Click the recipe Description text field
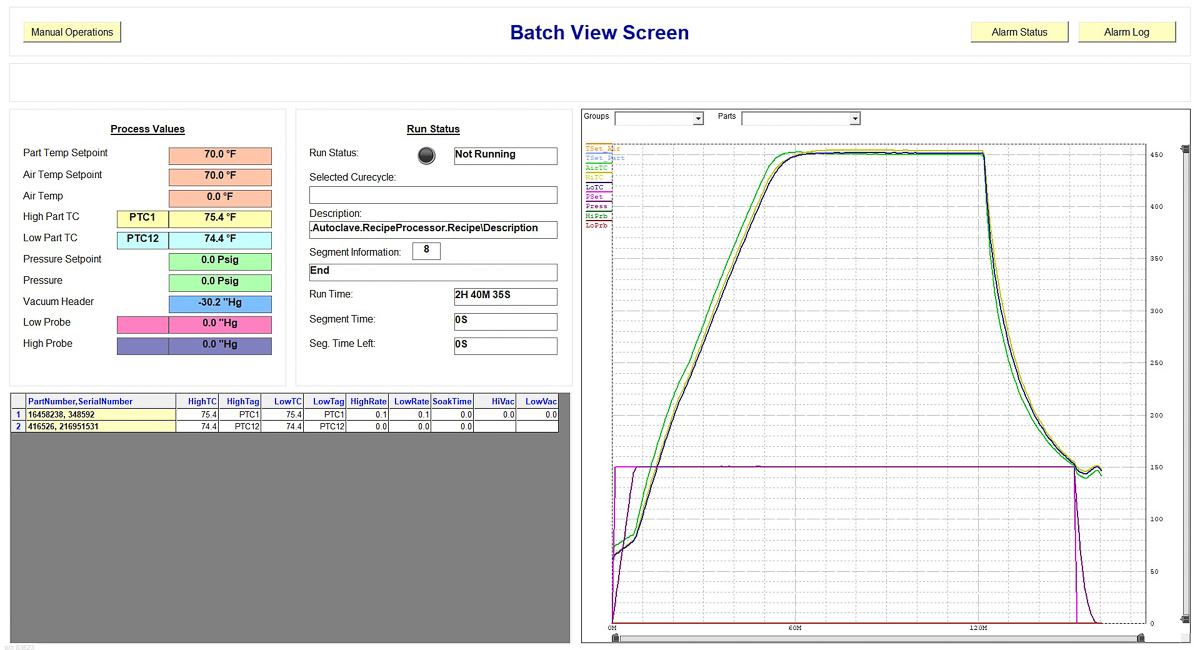1200x650 pixels. click(x=433, y=229)
